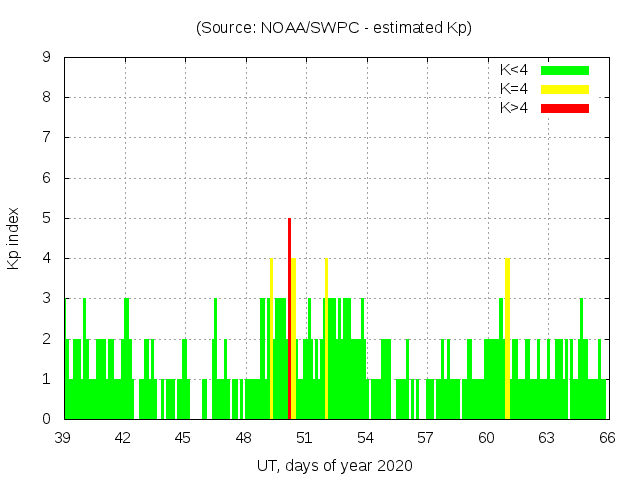640x480 pixels.
Task: Select the y-axis tick label 7
Action: pos(46,138)
